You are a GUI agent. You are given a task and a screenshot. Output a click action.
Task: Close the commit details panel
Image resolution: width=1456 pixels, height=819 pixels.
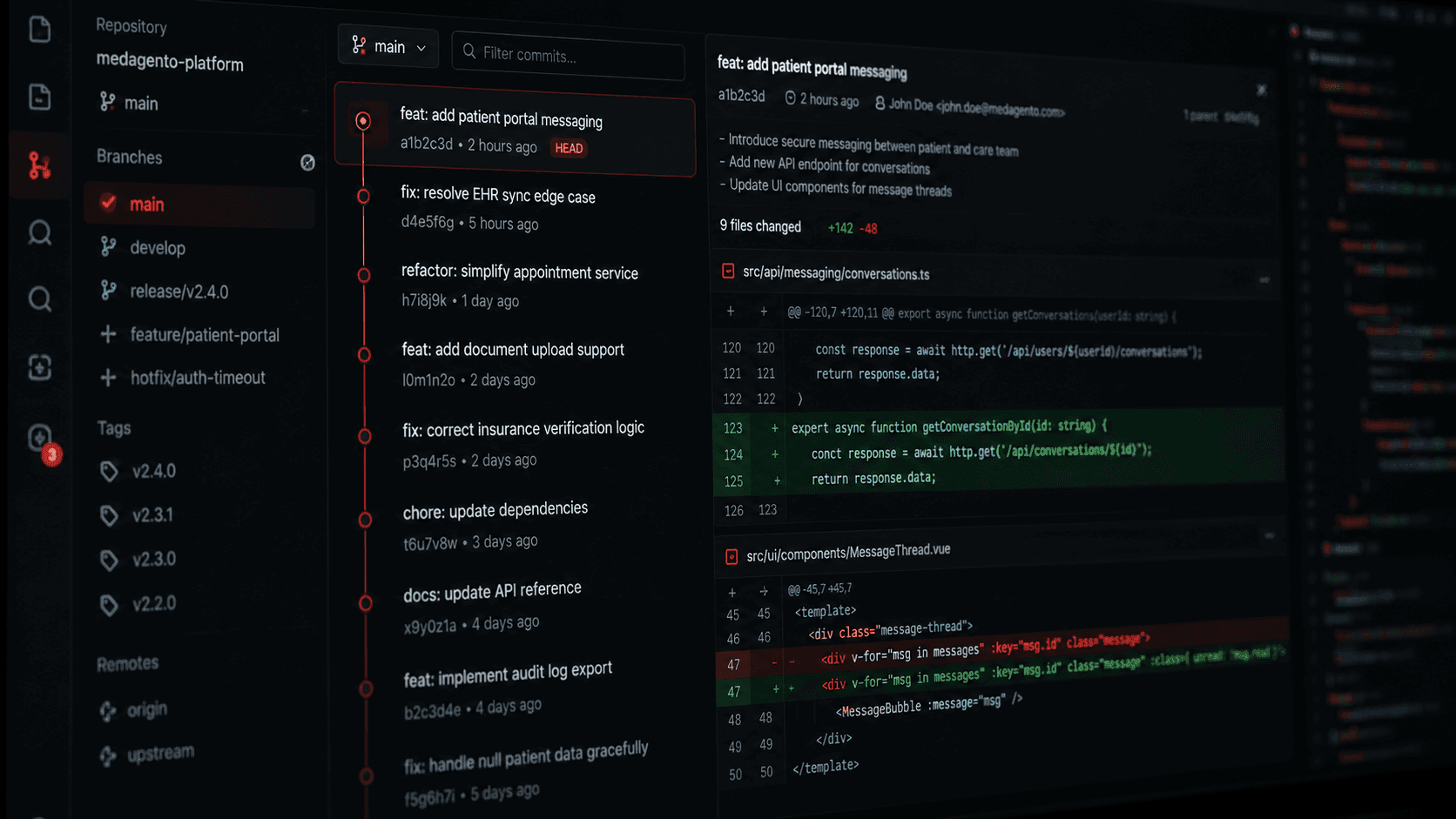click(x=1261, y=90)
